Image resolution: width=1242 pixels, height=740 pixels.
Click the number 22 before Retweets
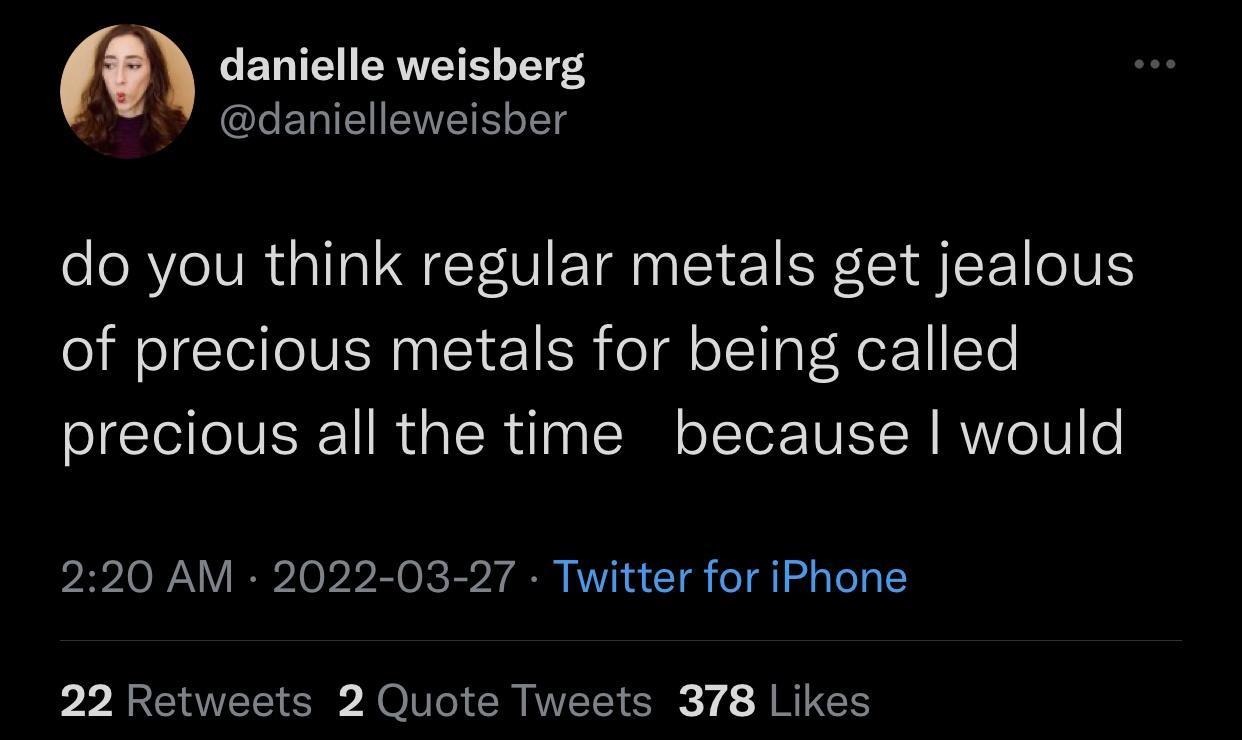[x=85, y=701]
